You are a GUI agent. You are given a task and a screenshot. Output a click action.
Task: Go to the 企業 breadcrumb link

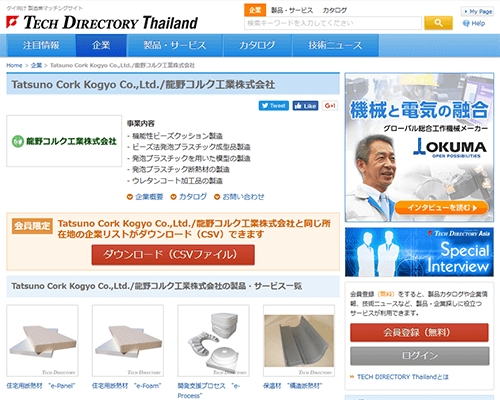point(36,65)
